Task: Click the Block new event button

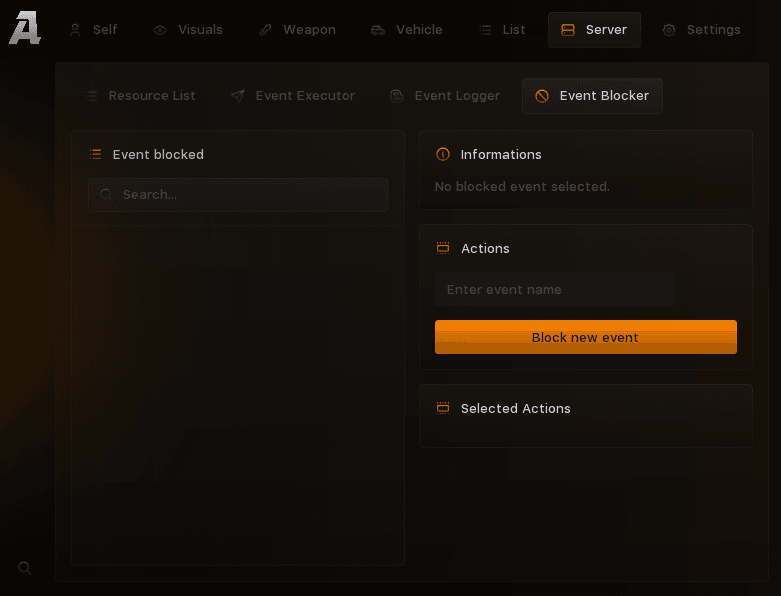Action: tap(586, 337)
